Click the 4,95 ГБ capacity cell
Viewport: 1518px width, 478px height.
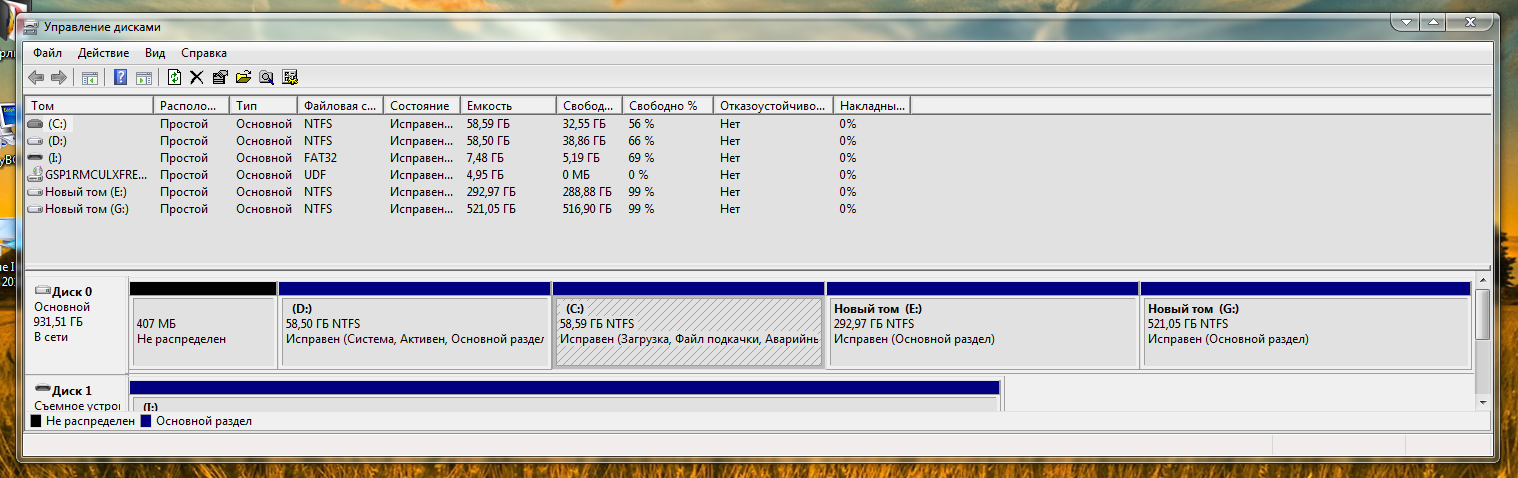(x=485, y=175)
